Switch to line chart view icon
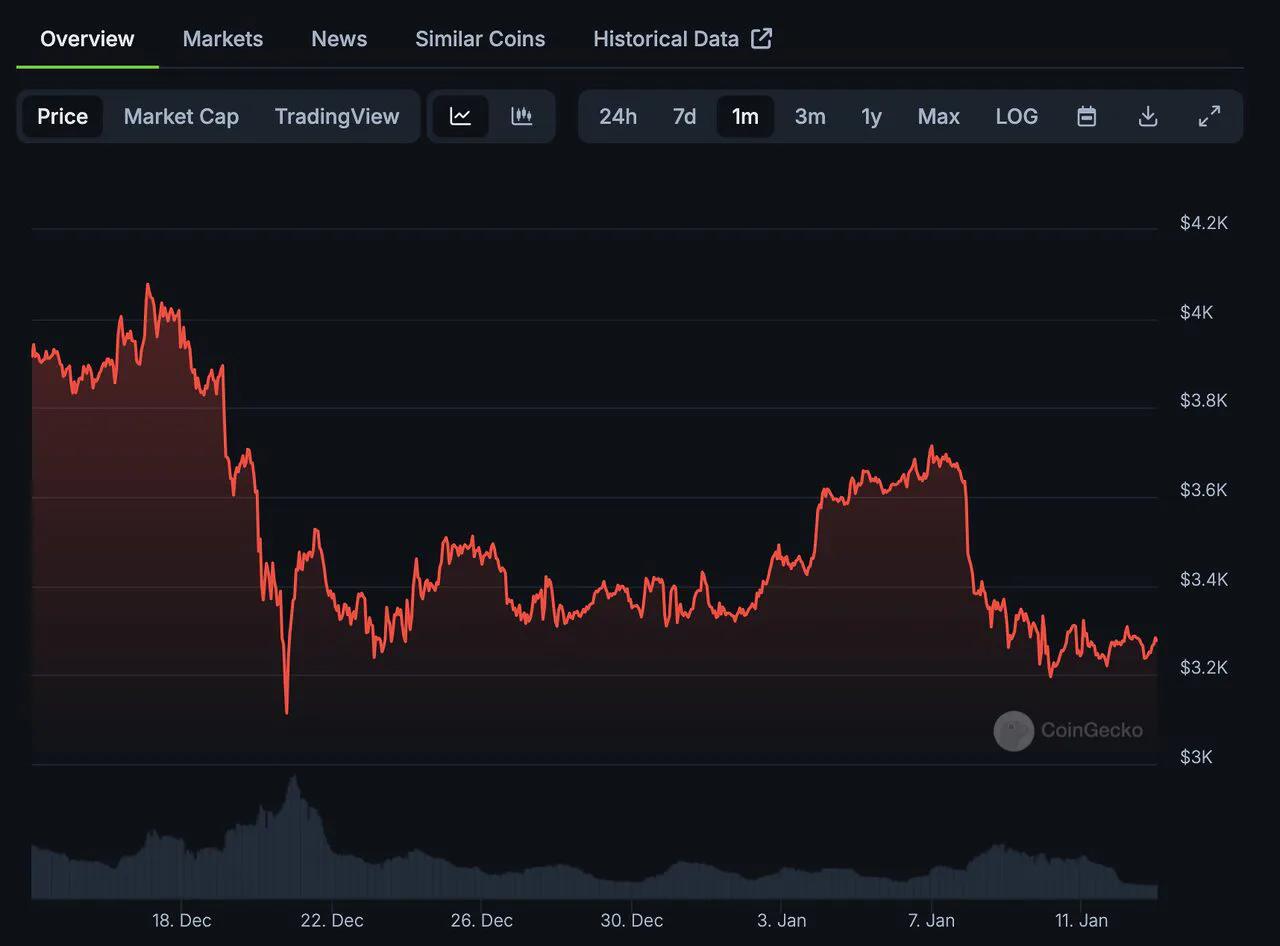1280x946 pixels. [460, 116]
